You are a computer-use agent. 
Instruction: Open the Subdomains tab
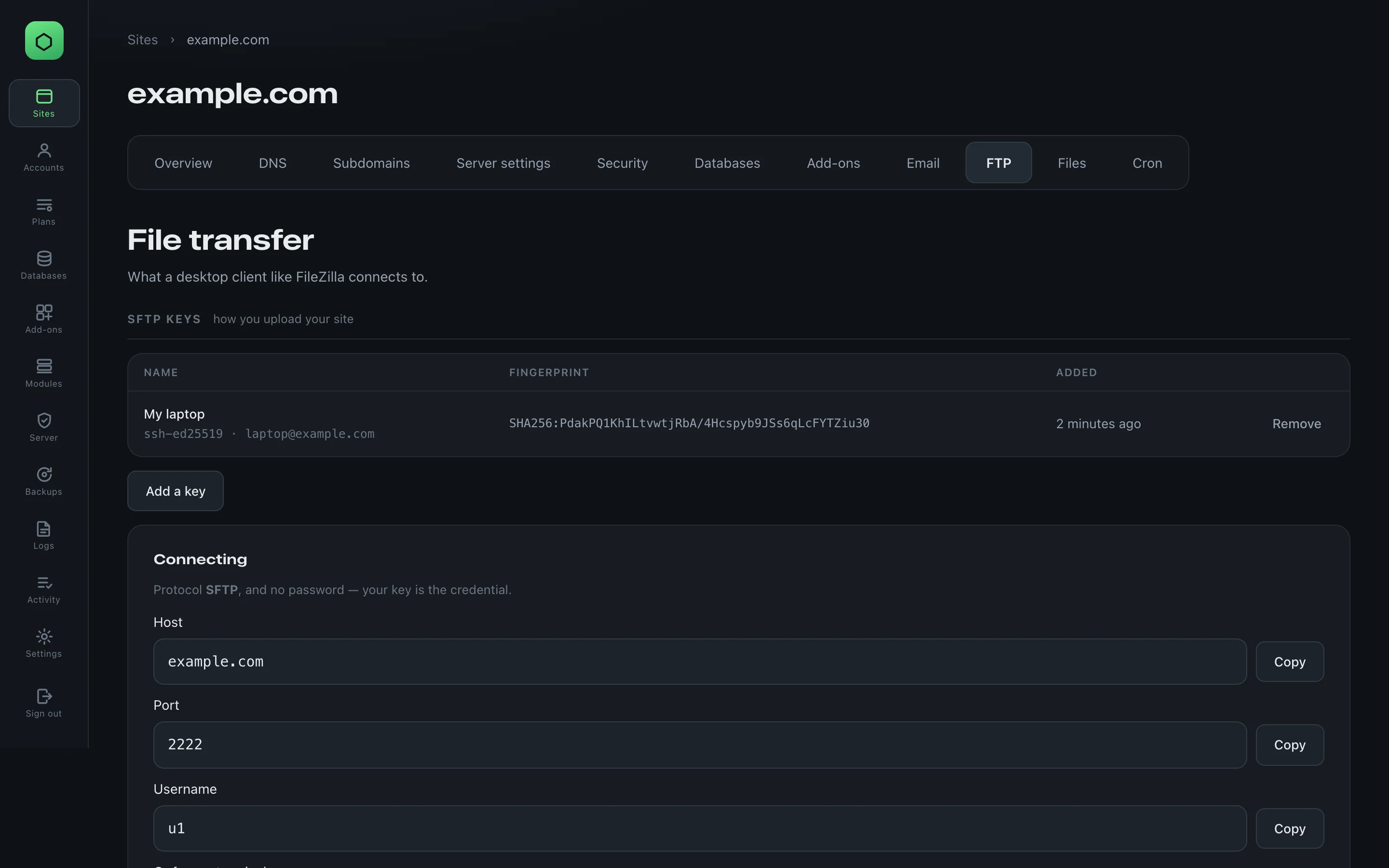(x=371, y=163)
